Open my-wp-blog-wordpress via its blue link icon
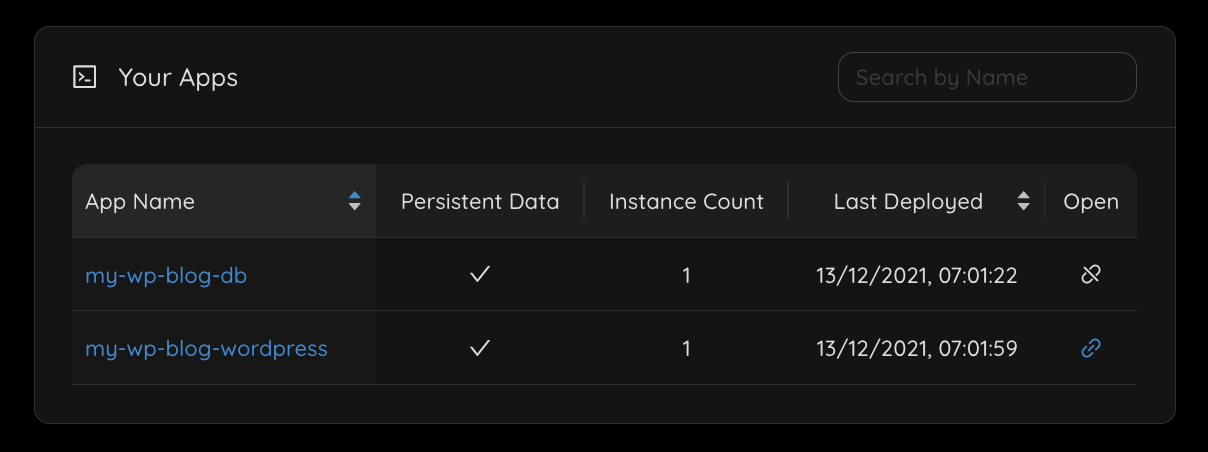The image size is (1208, 452). click(x=1091, y=348)
